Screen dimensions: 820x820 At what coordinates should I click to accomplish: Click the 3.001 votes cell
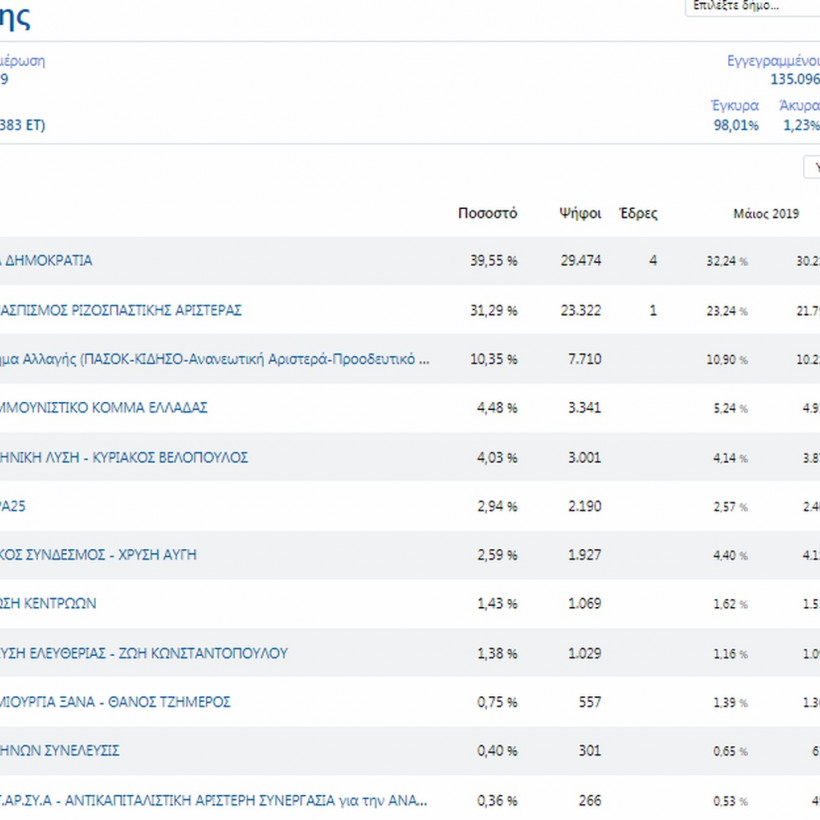tap(585, 458)
